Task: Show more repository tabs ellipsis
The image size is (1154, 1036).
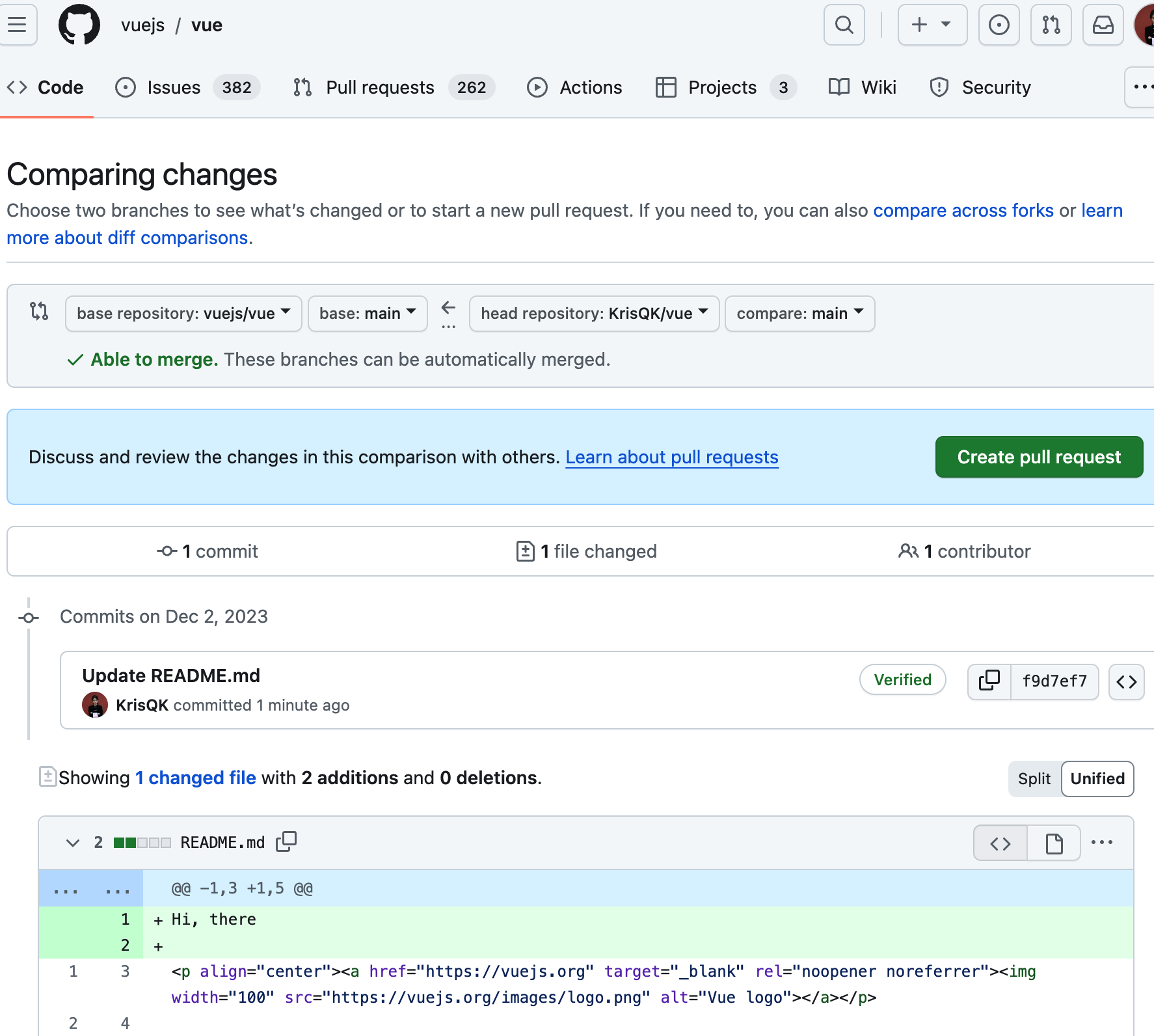Action: [x=1141, y=87]
